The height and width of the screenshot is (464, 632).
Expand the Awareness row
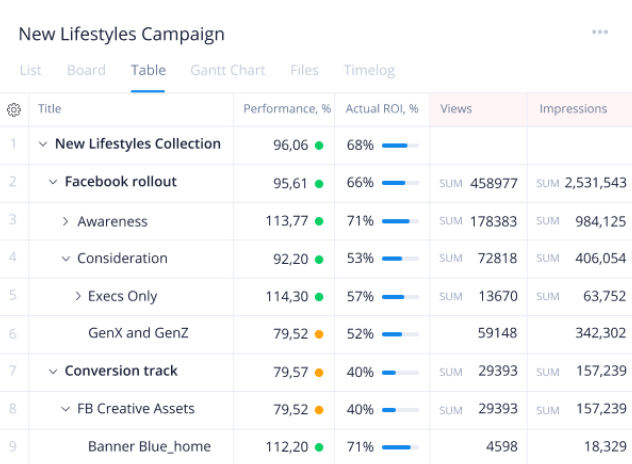[66, 221]
